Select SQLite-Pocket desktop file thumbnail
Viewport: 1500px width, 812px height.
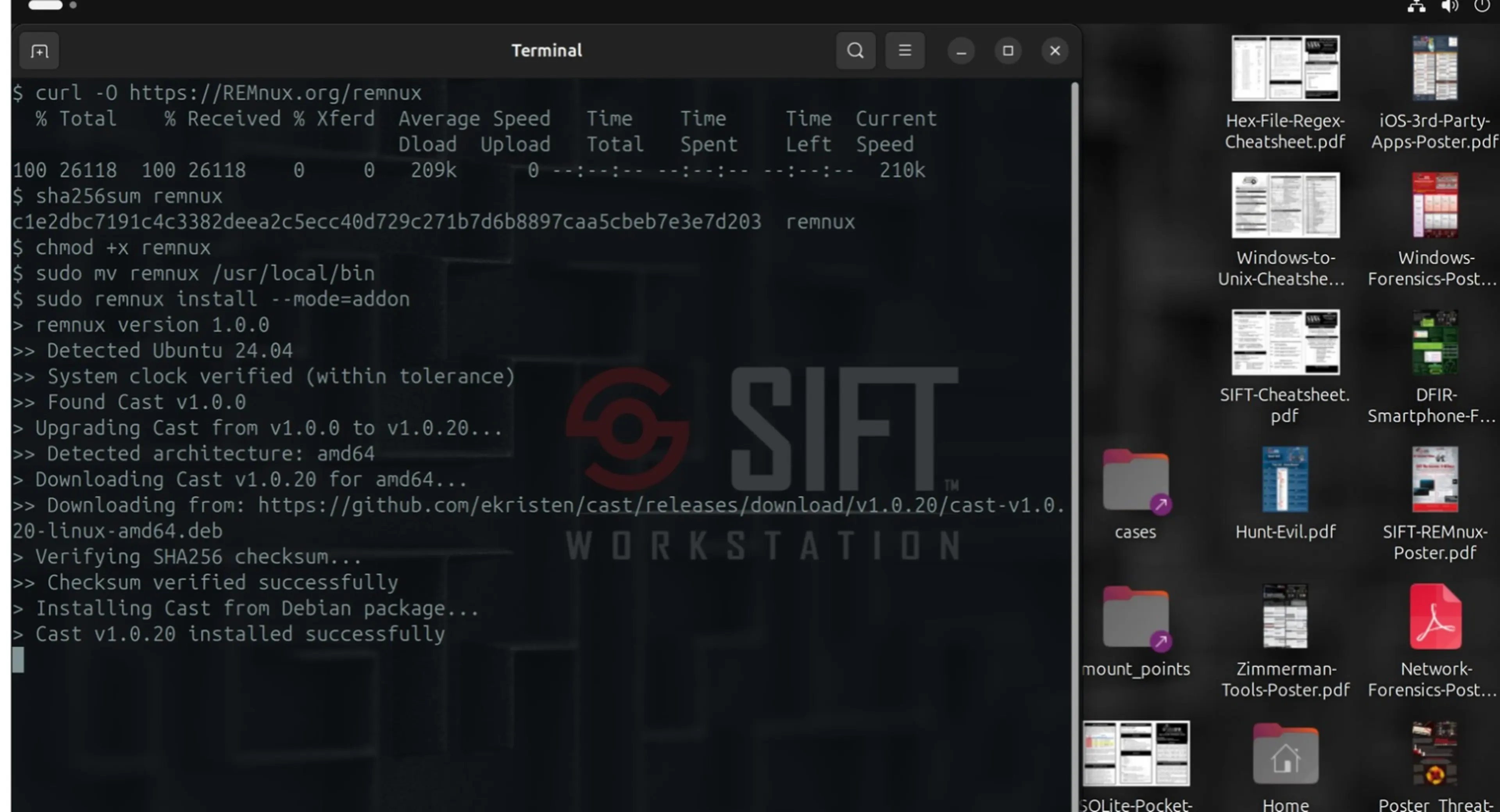tap(1136, 754)
